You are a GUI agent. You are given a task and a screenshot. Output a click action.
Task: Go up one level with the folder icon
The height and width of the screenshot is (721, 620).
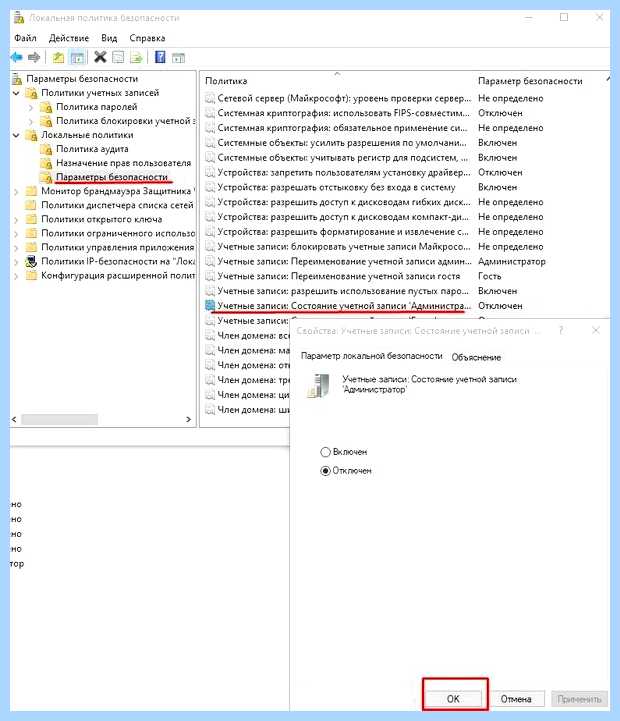(x=58, y=57)
